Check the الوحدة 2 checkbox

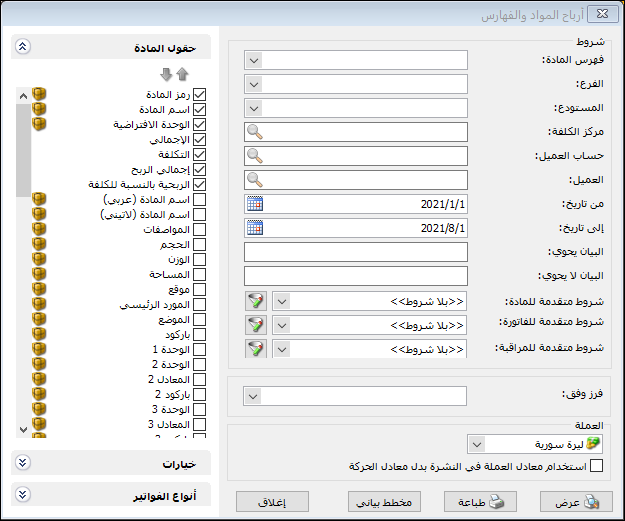pos(199,364)
